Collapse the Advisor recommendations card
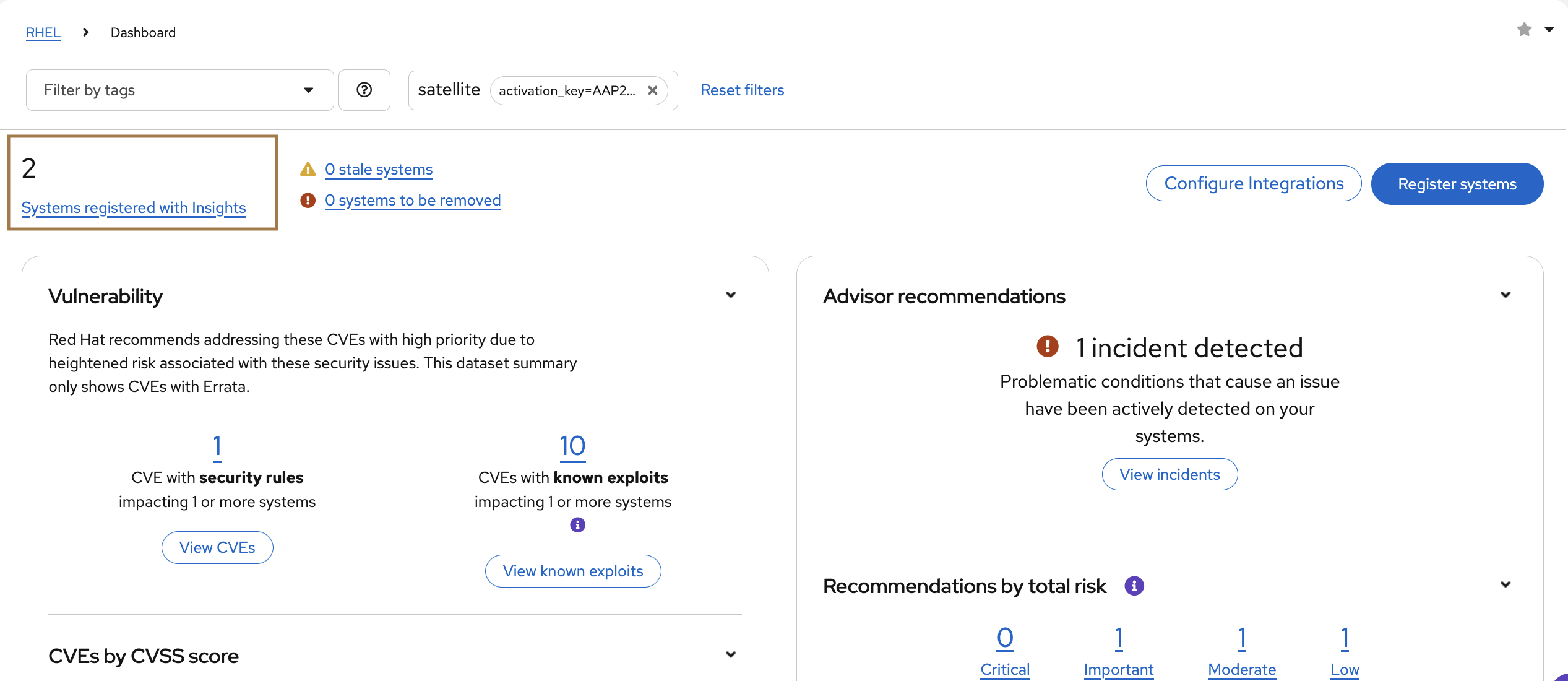This screenshot has width=1568, height=681. click(1506, 295)
